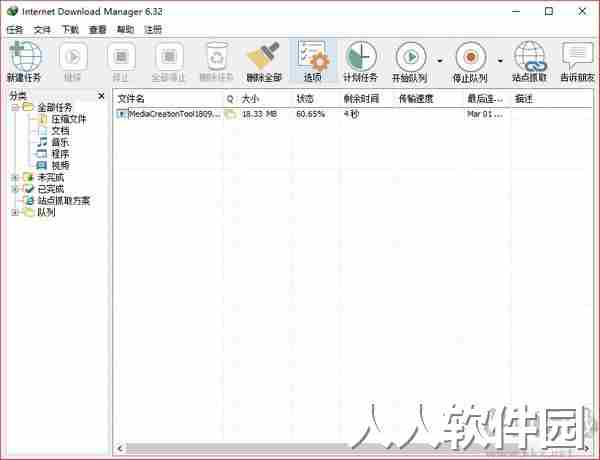Minimize the Internet Download Manager window
This screenshot has width=600, height=460.
[x=516, y=11]
